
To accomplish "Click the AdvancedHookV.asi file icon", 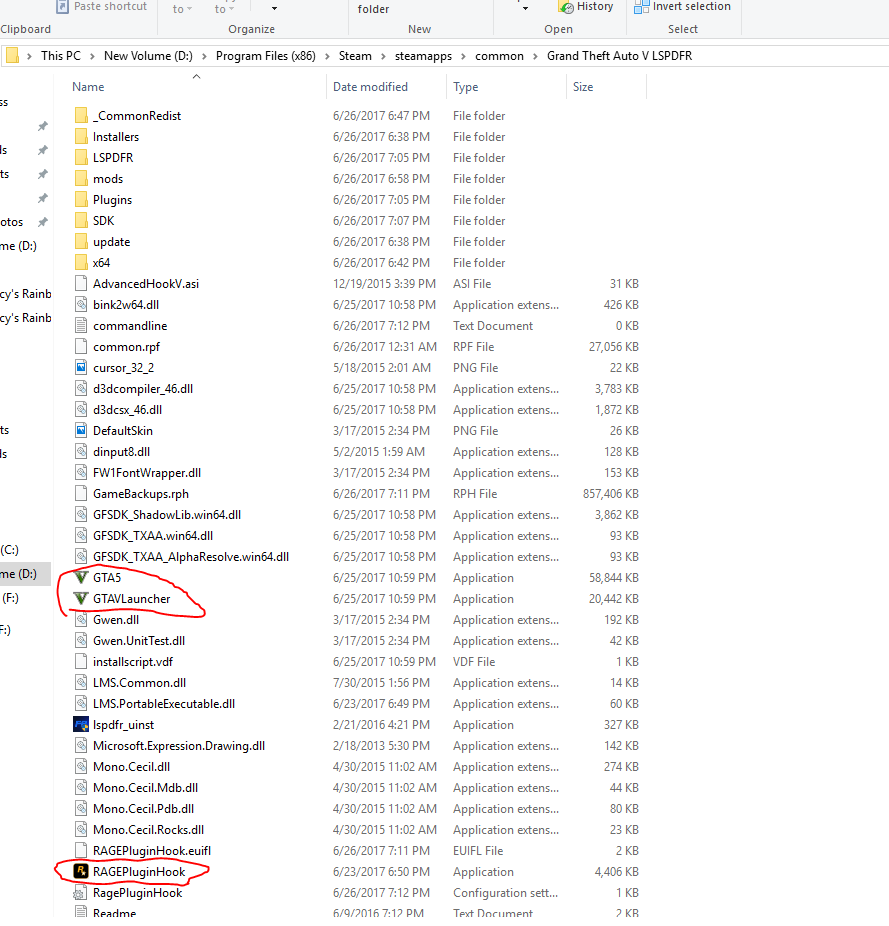I will point(82,283).
